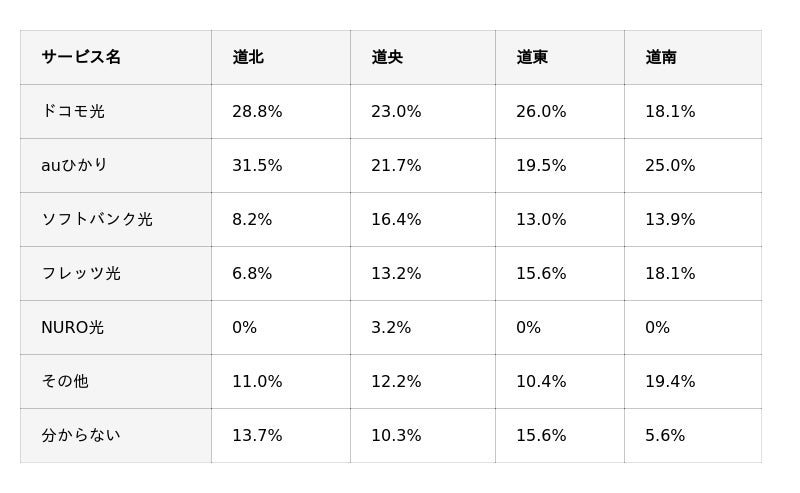Click the auひかり row label
The width and height of the screenshot is (800, 493).
(74, 165)
